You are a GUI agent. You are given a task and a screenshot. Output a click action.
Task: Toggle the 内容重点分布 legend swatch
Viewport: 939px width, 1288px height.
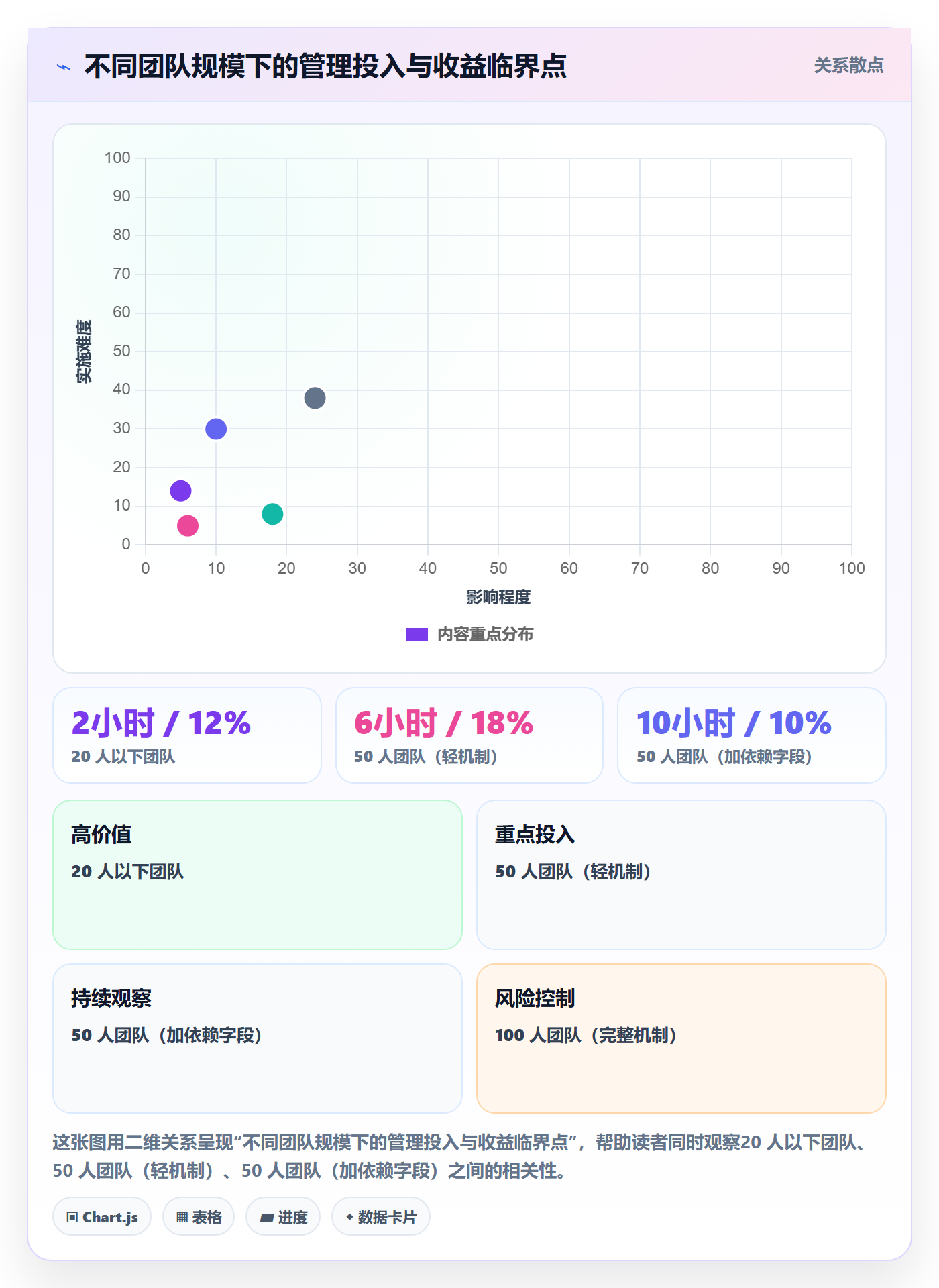click(417, 635)
